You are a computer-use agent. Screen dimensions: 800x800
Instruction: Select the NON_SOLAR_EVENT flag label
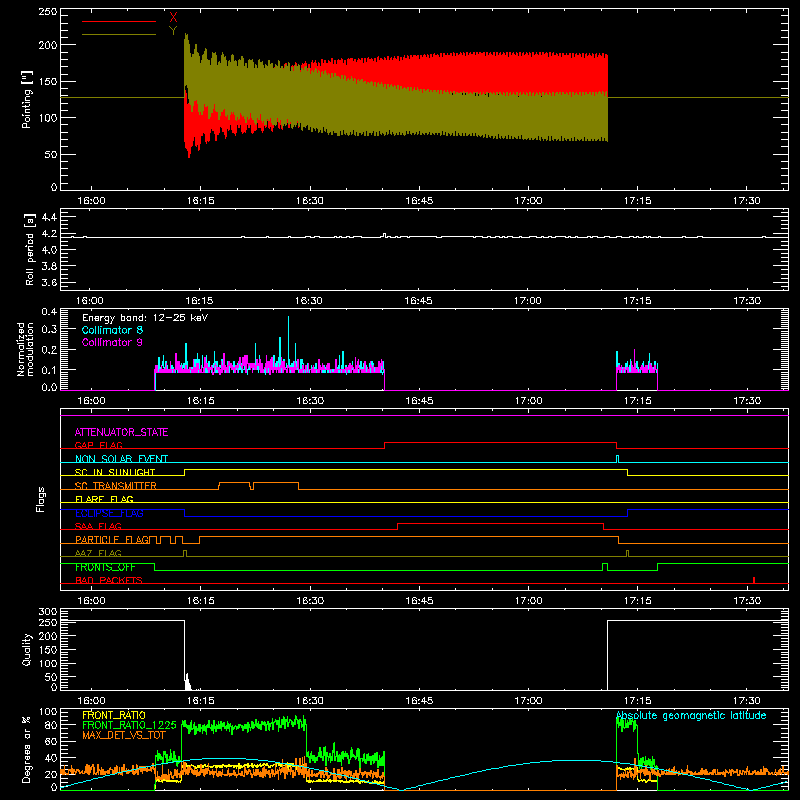click(121, 459)
